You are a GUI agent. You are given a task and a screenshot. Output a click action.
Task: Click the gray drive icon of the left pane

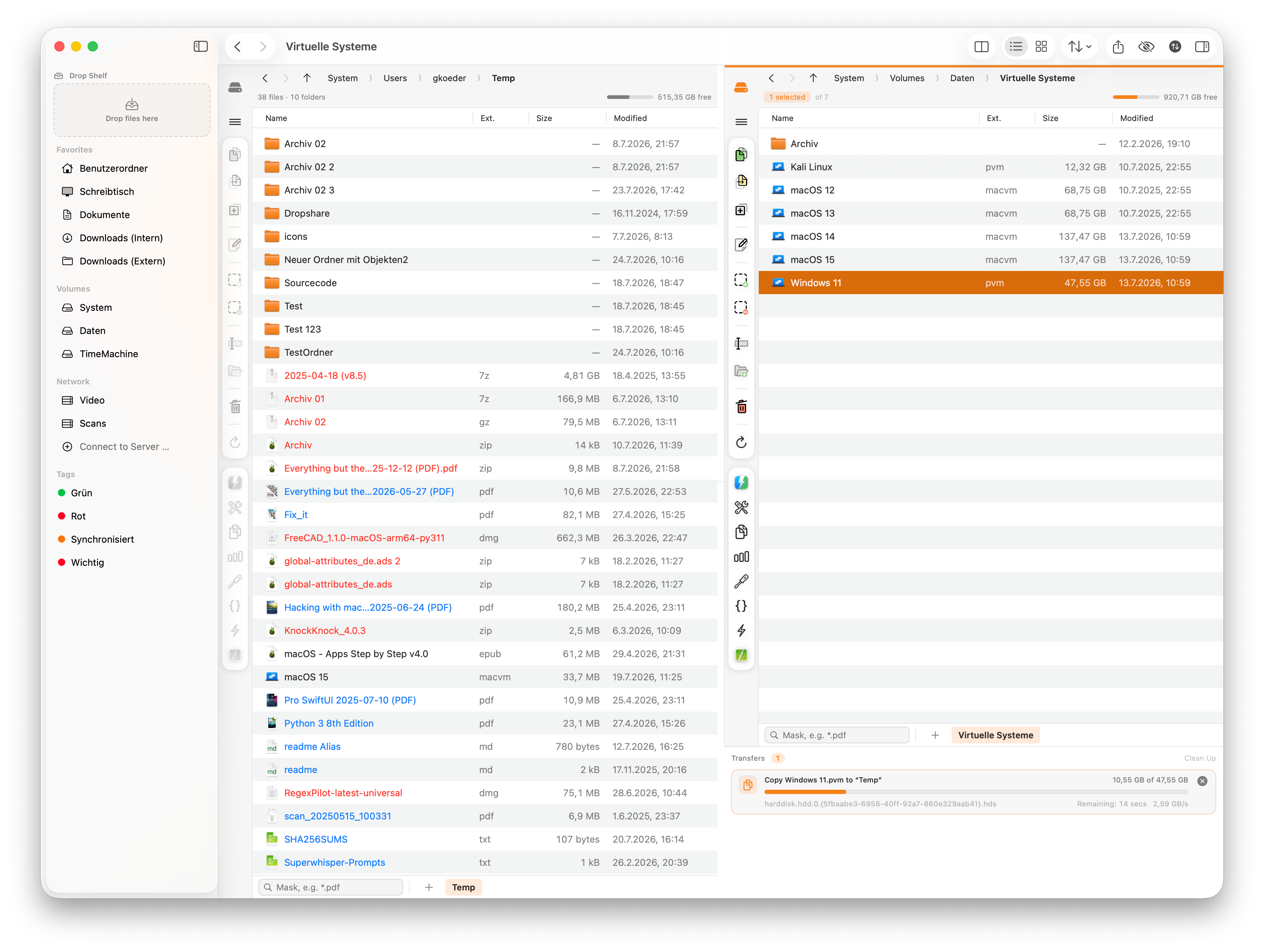[234, 87]
